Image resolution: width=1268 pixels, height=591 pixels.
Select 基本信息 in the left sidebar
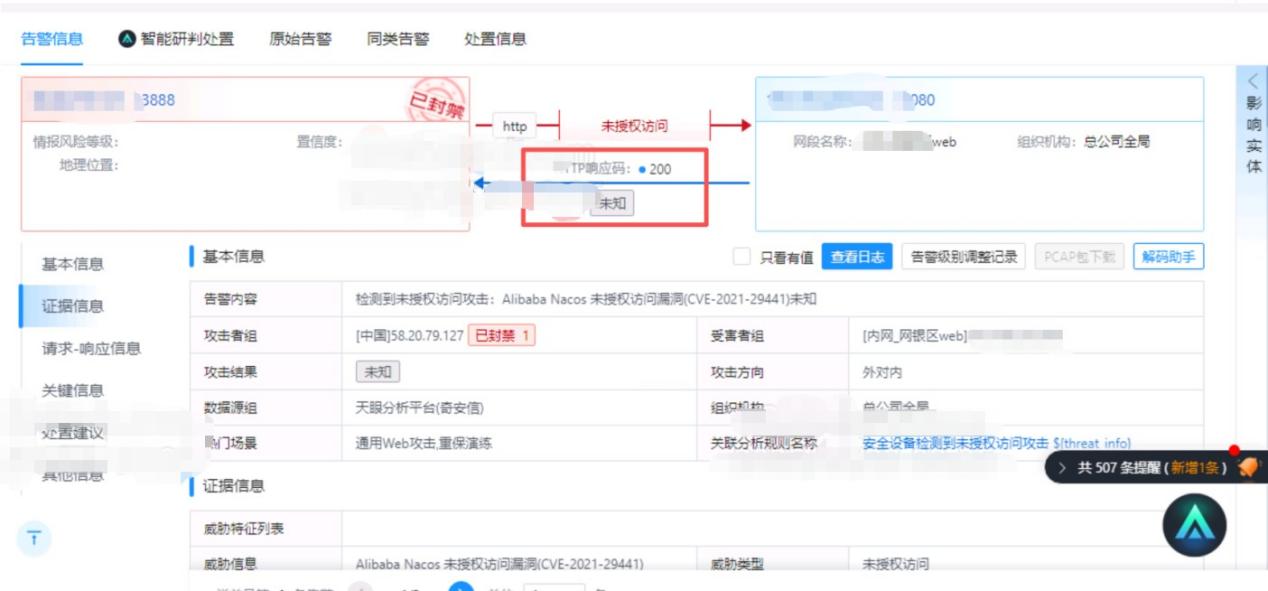[72, 264]
